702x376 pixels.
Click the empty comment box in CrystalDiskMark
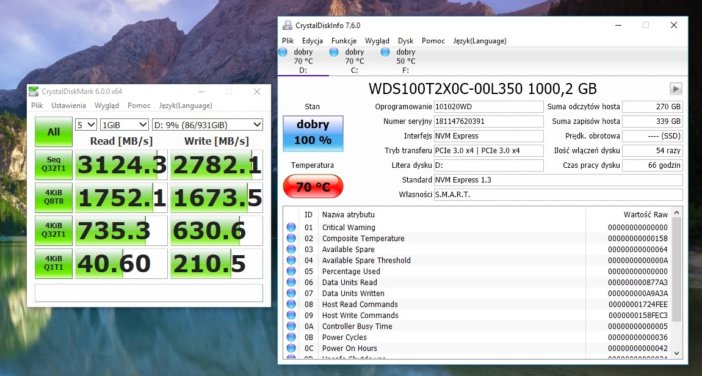pyautogui.click(x=149, y=293)
